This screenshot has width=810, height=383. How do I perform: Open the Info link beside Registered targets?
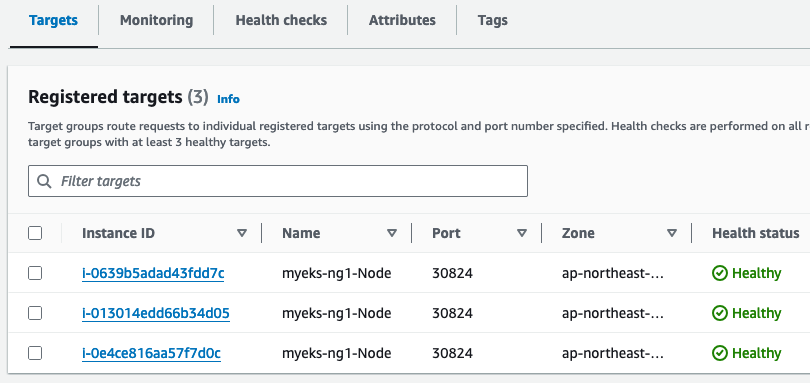click(x=228, y=99)
